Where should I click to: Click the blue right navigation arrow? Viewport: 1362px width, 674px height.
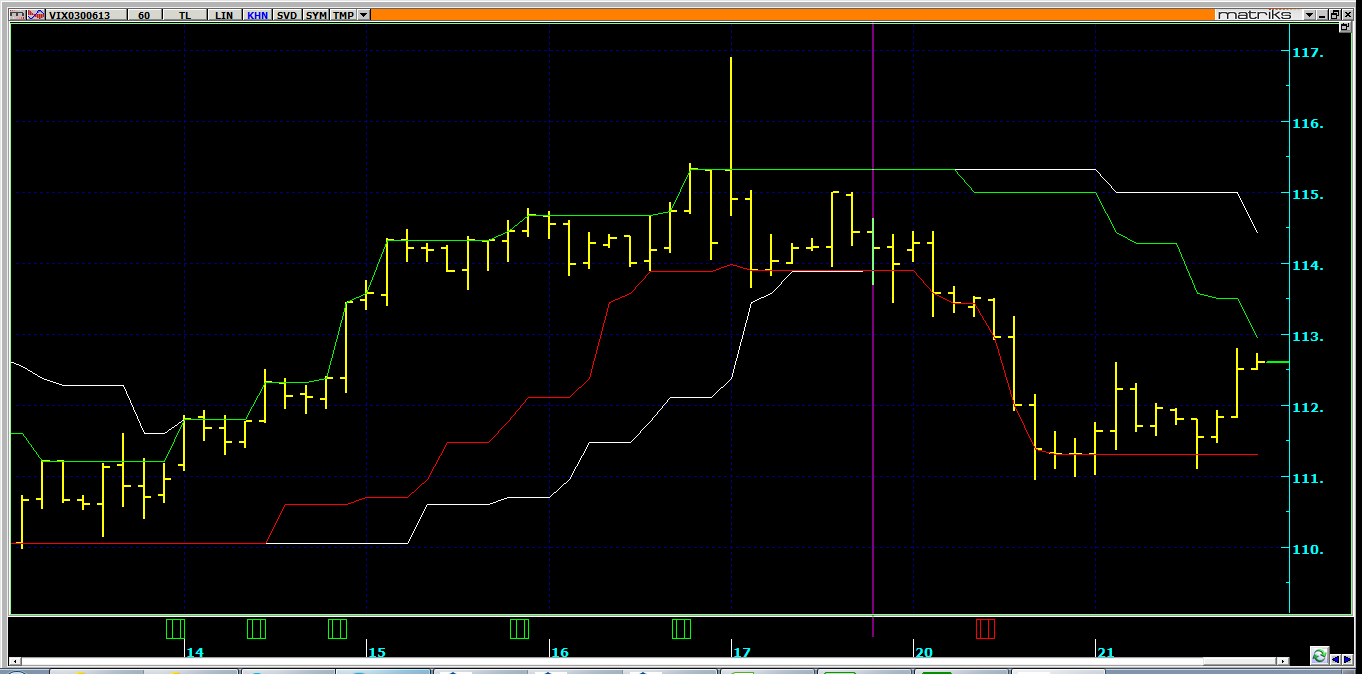[1347, 659]
